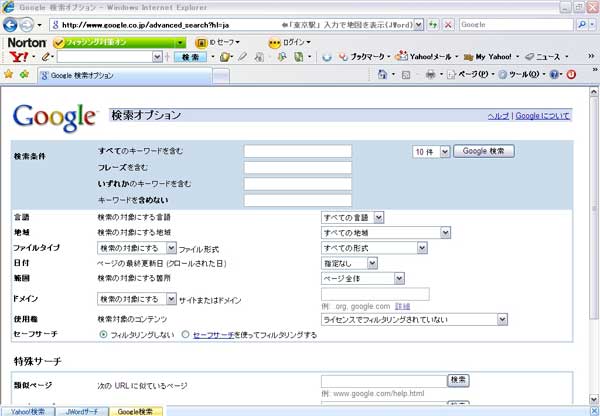Click the yellow Norton login face icon
Screen dimensions: 600x416
pos(274,43)
